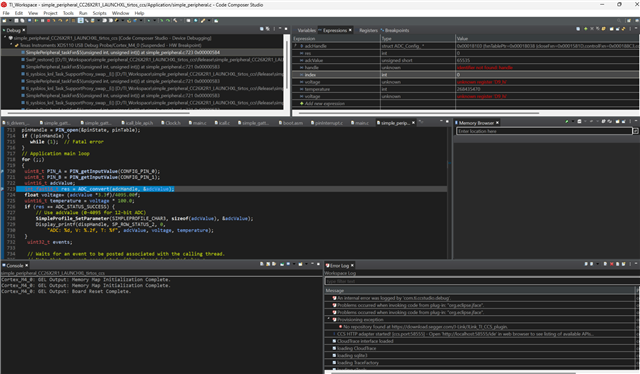
Task: Click the gray X remove expression icon
Action: 592,29
